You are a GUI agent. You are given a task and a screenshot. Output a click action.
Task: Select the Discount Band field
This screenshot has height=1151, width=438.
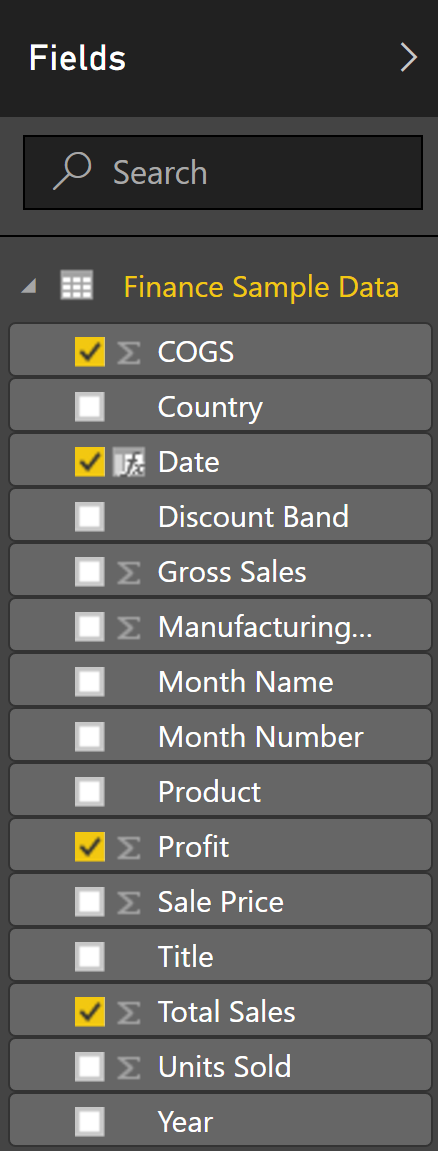click(x=220, y=517)
